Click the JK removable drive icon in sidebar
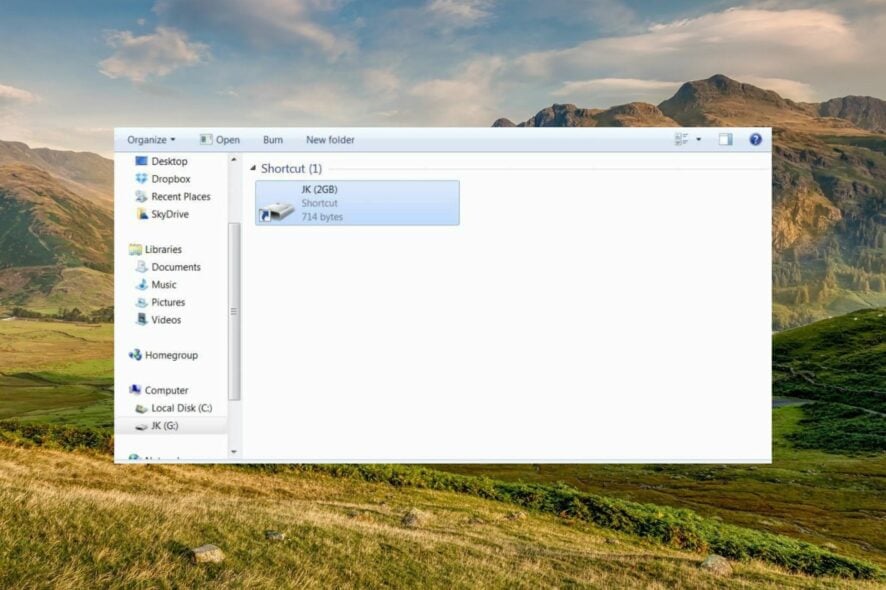886x590 pixels. (x=141, y=427)
